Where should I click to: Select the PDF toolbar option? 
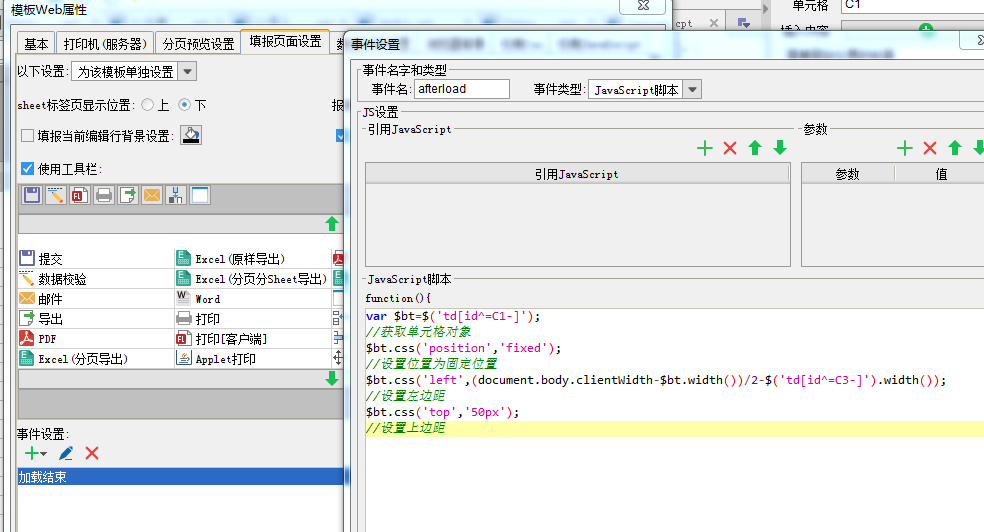coord(95,339)
